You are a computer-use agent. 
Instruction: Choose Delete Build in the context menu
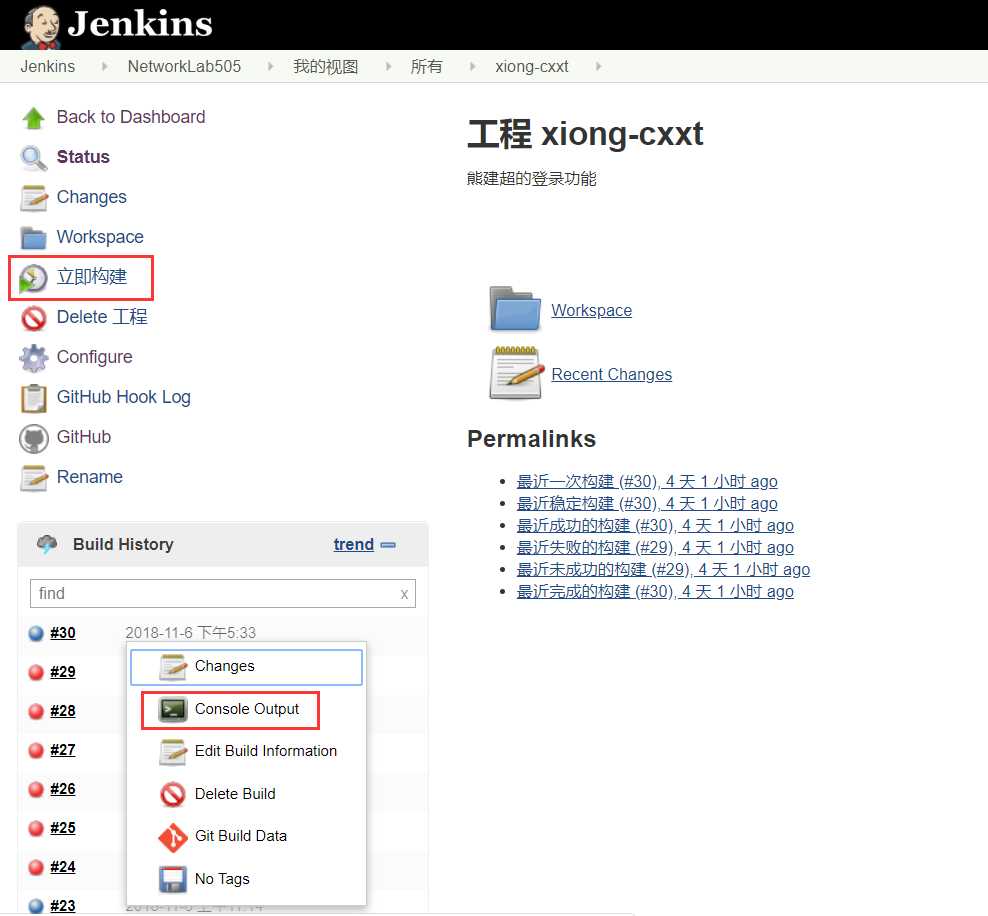tap(246, 794)
